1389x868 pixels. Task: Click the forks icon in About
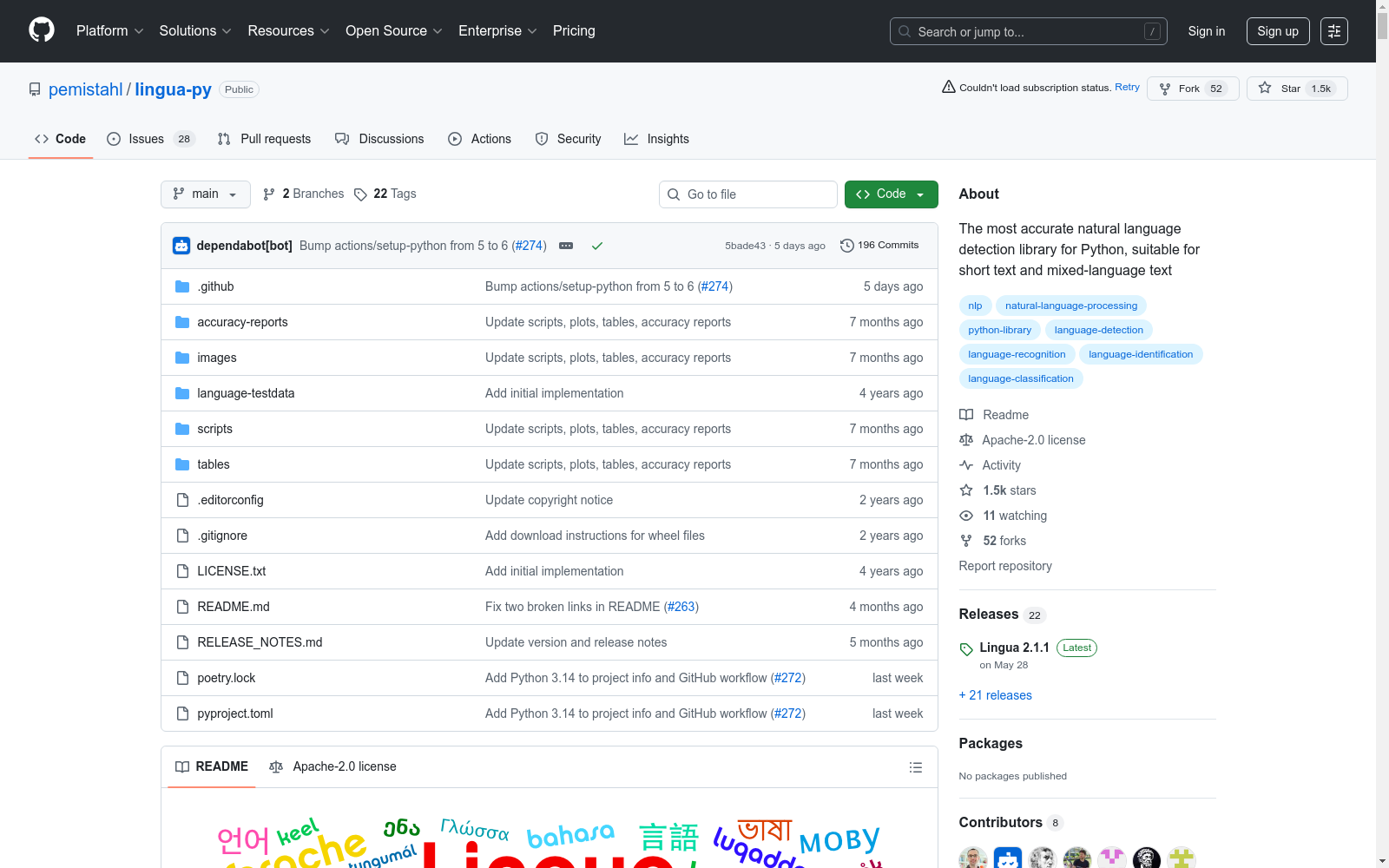coord(966,541)
